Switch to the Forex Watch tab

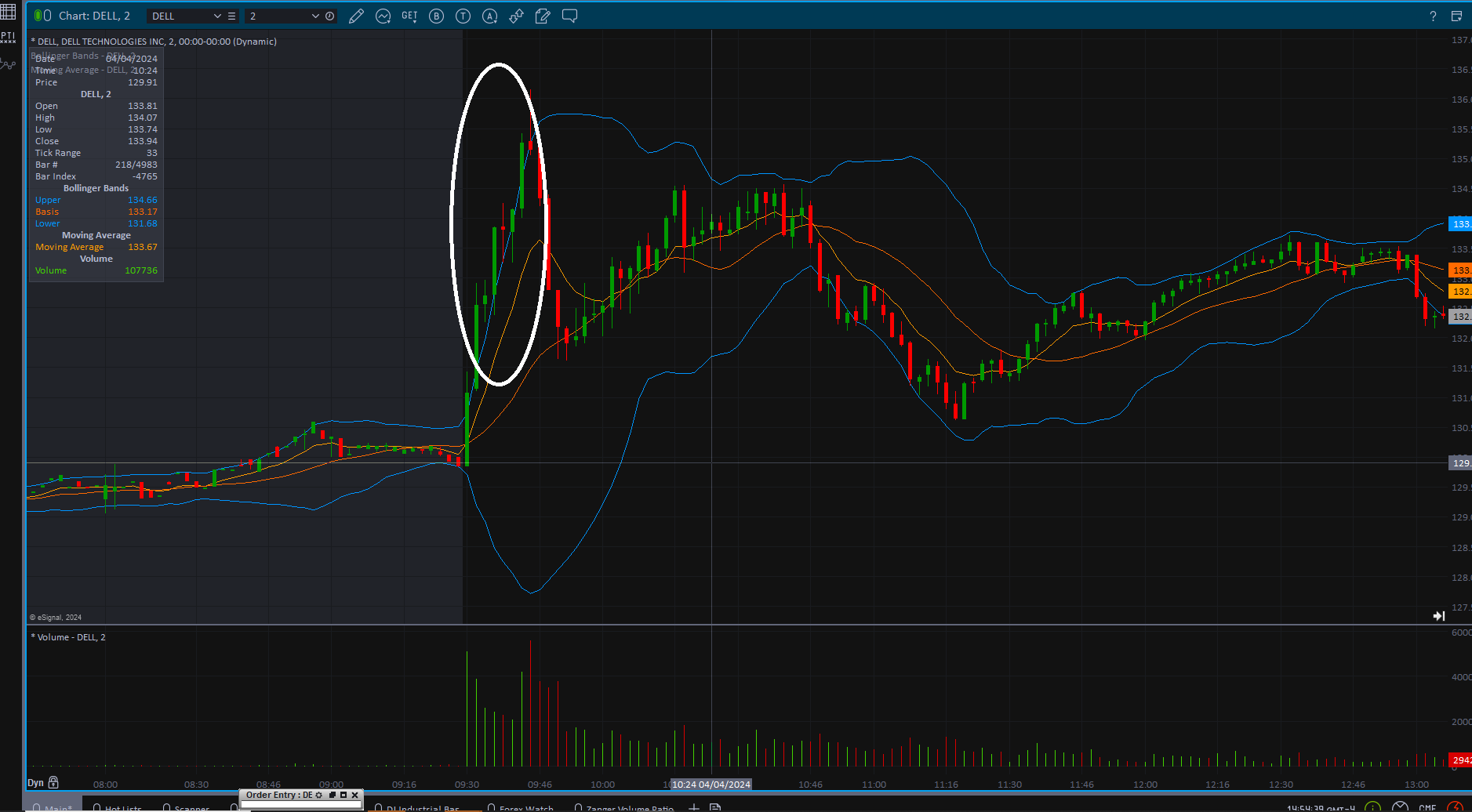(x=525, y=808)
